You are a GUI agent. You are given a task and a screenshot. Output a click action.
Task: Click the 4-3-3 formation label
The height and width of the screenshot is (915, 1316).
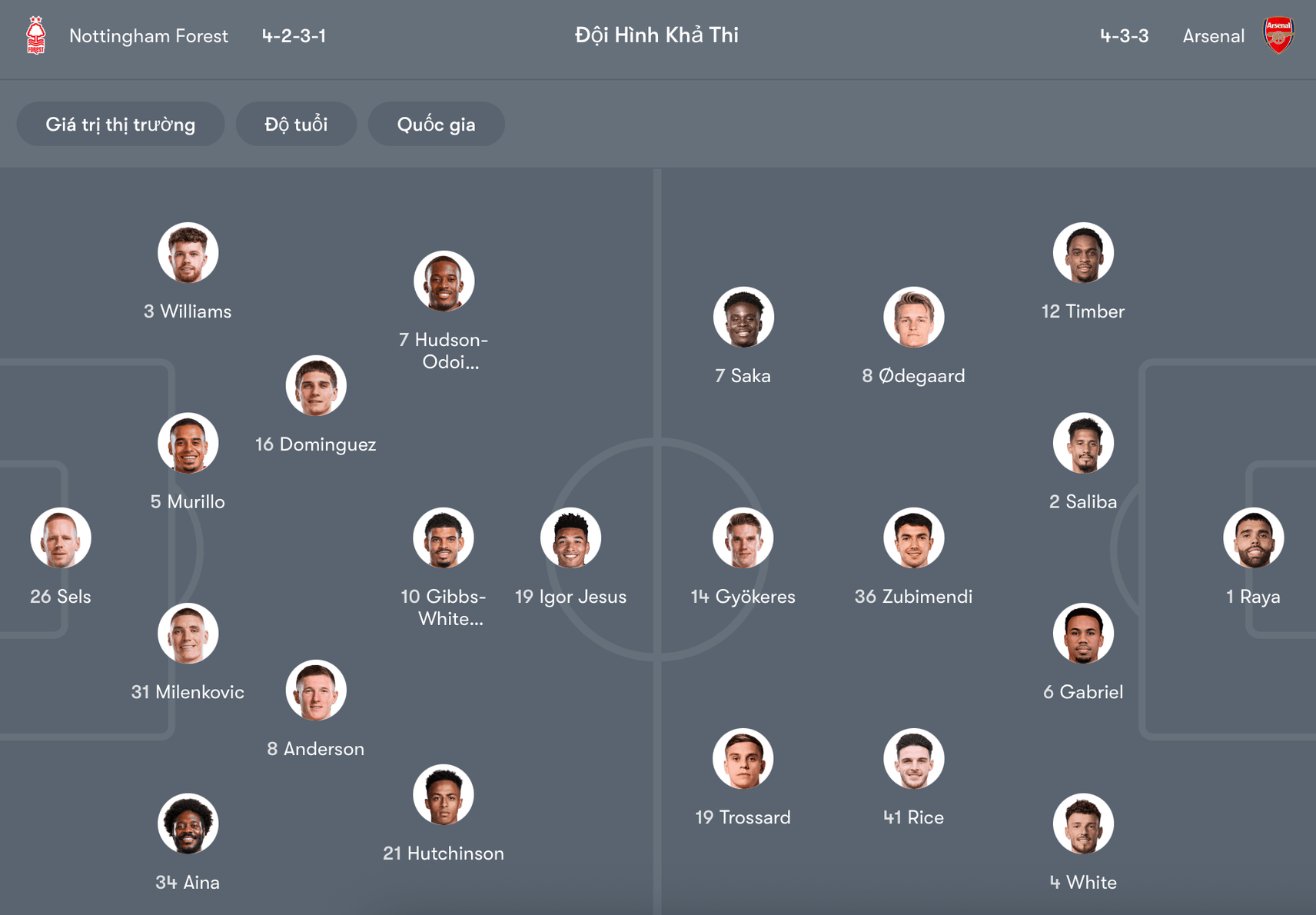pyautogui.click(x=1124, y=35)
